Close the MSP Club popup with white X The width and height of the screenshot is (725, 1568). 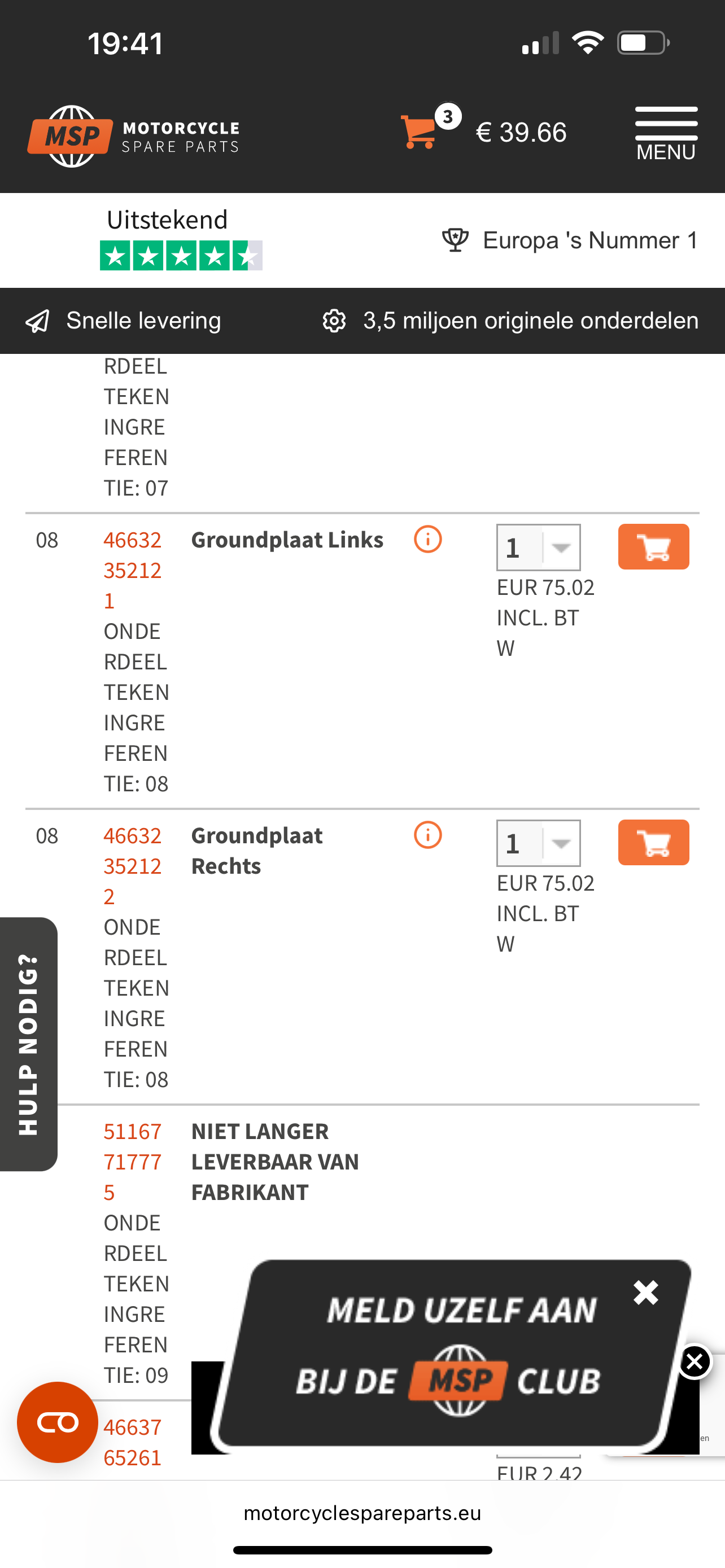(x=645, y=1291)
